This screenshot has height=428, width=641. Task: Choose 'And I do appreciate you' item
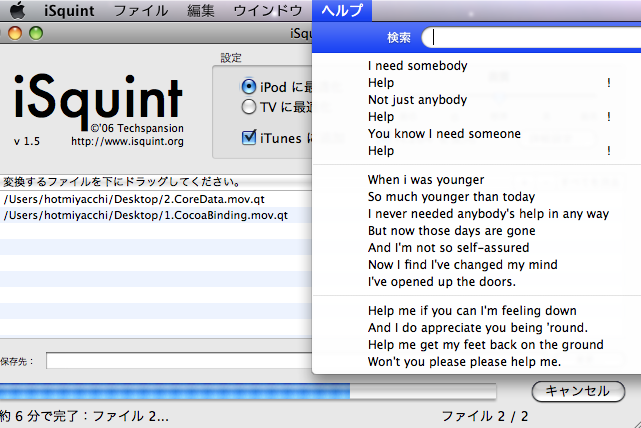(477, 327)
